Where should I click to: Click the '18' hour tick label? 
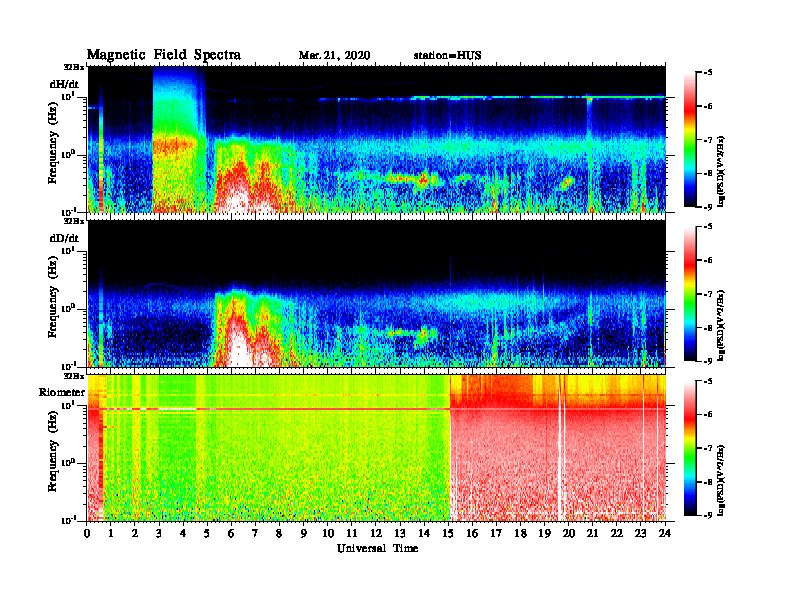pyautogui.click(x=520, y=534)
